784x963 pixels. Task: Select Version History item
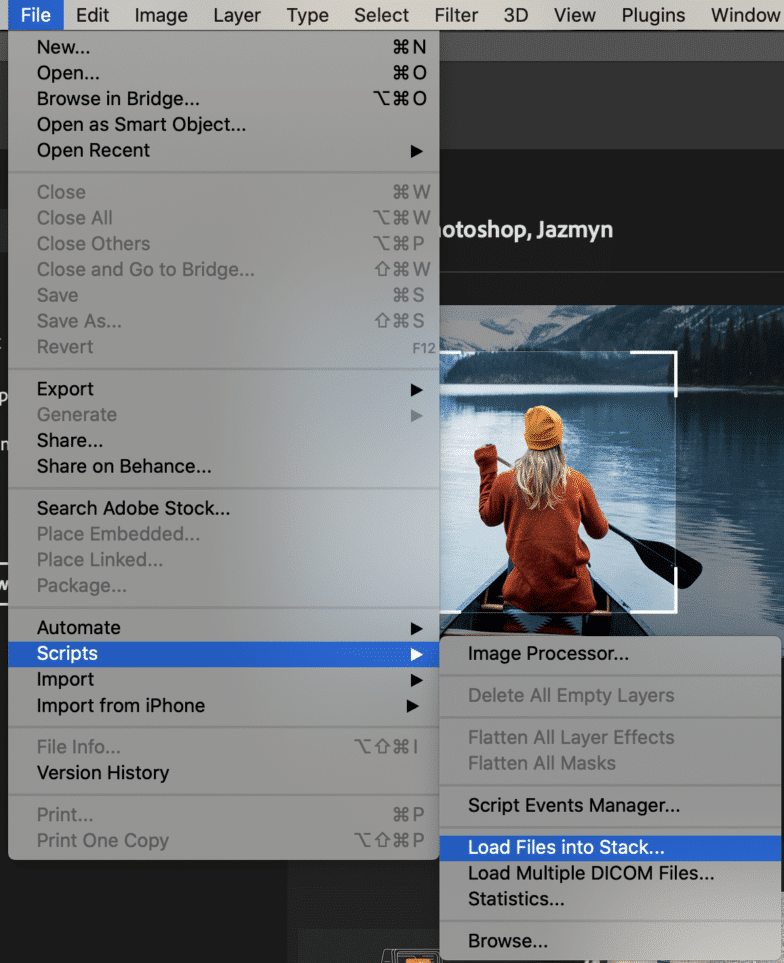pyautogui.click(x=103, y=773)
